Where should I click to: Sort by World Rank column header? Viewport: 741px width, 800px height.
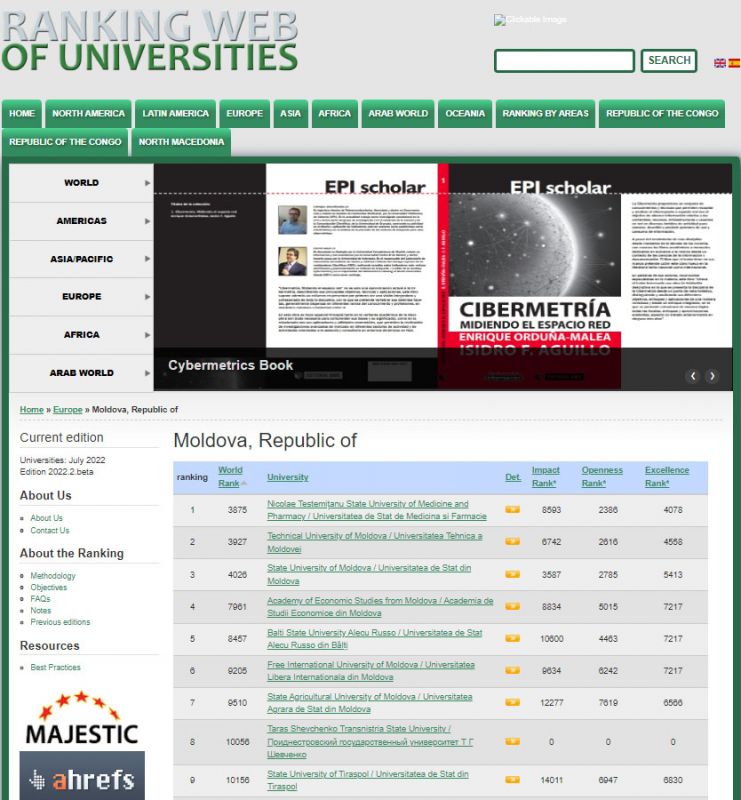pyautogui.click(x=230, y=477)
